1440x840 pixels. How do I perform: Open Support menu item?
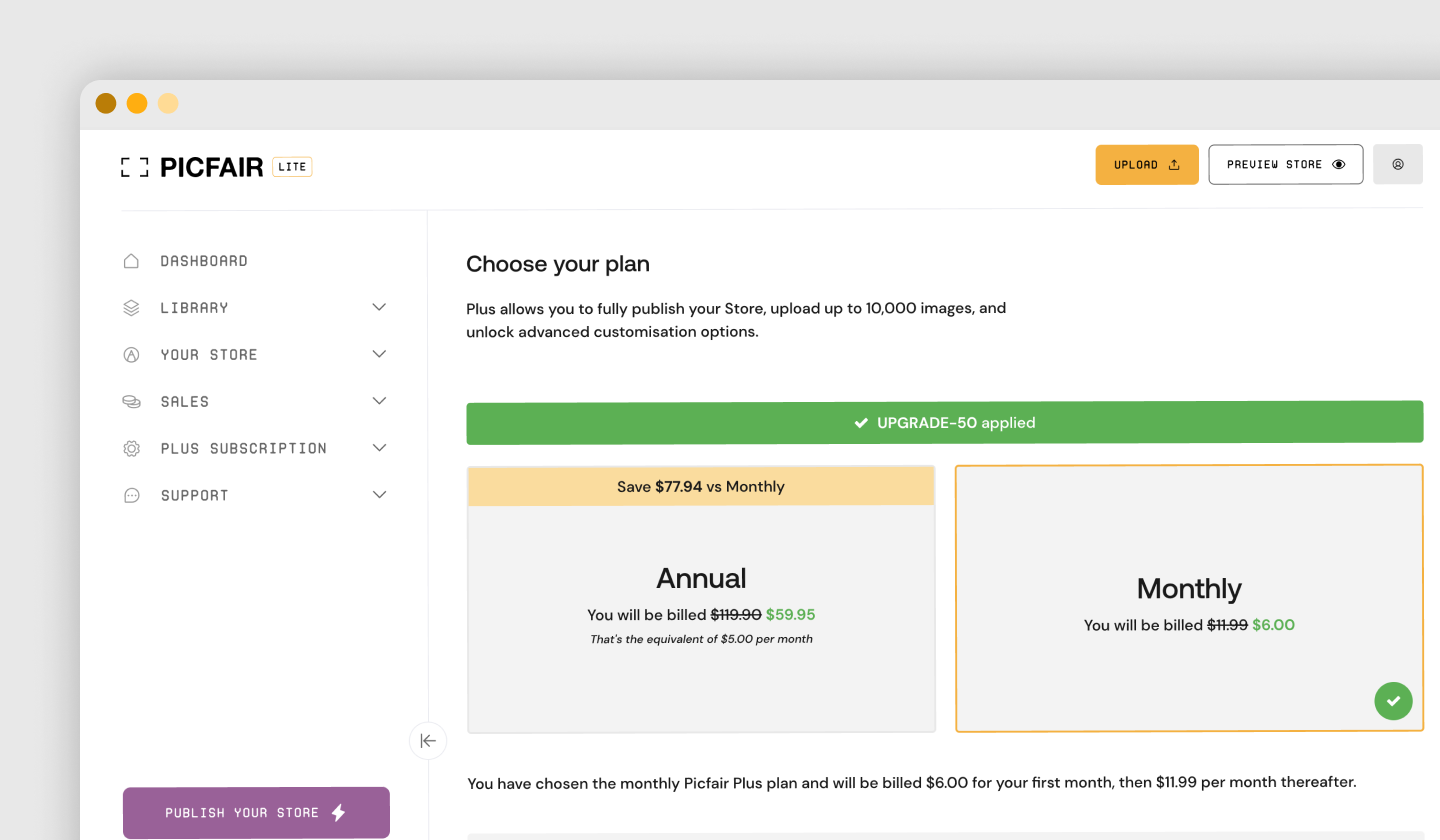tap(195, 496)
